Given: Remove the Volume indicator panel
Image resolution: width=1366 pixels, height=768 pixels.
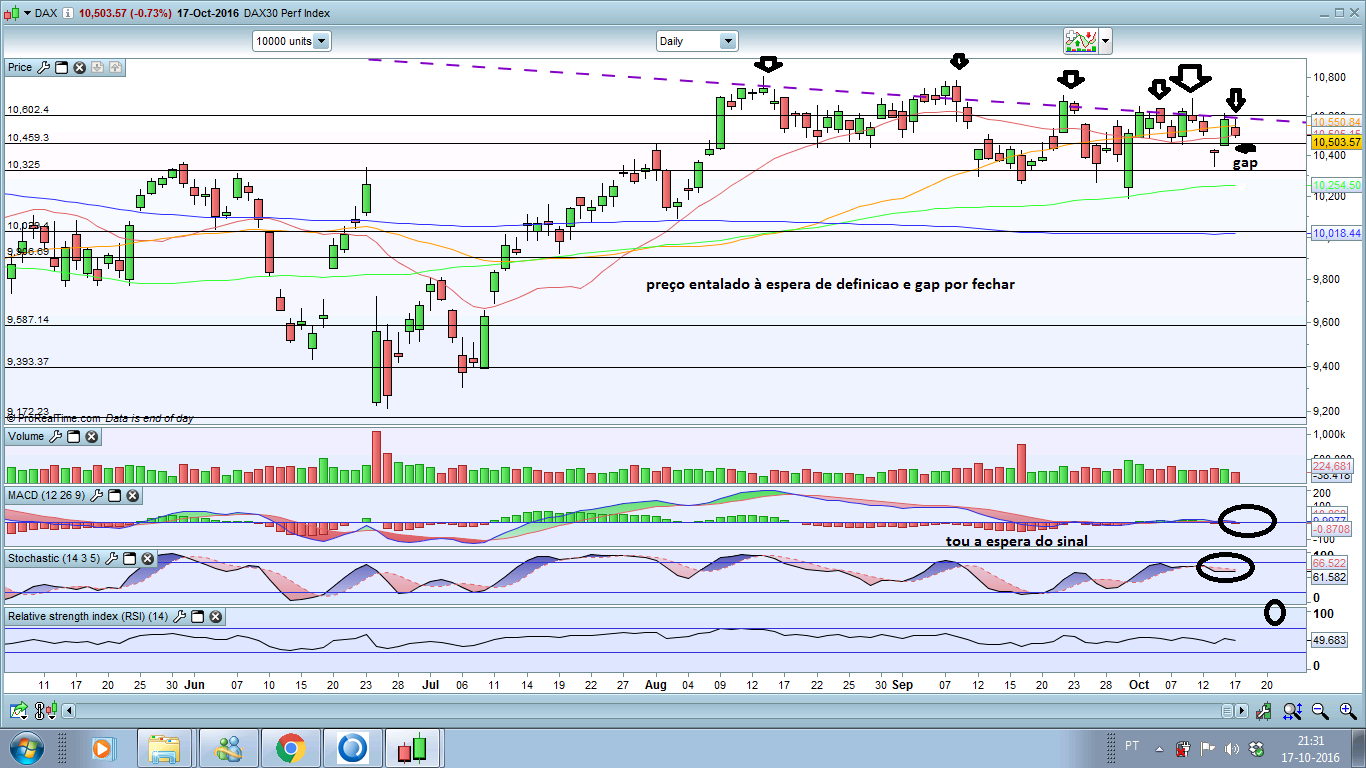Looking at the screenshot, I should [91, 437].
